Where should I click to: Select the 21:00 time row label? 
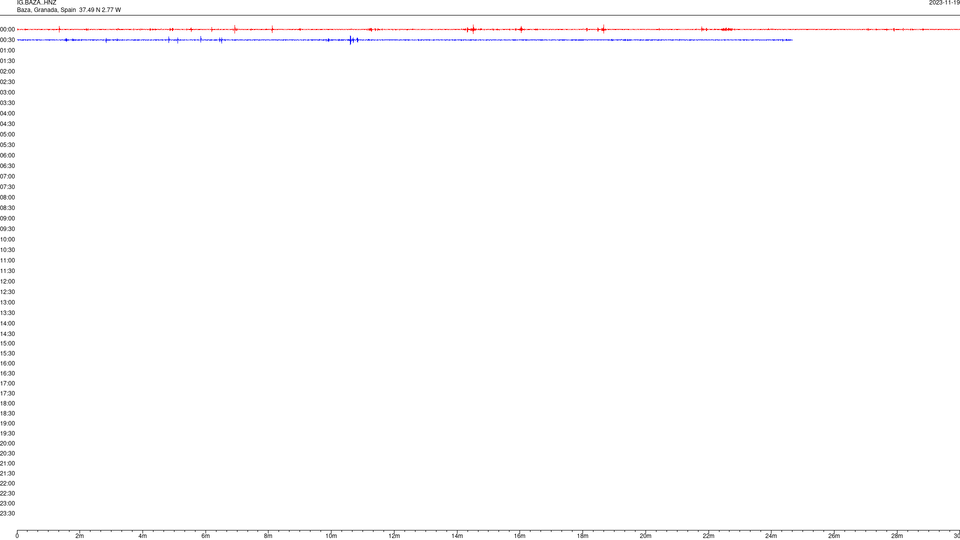click(7, 463)
